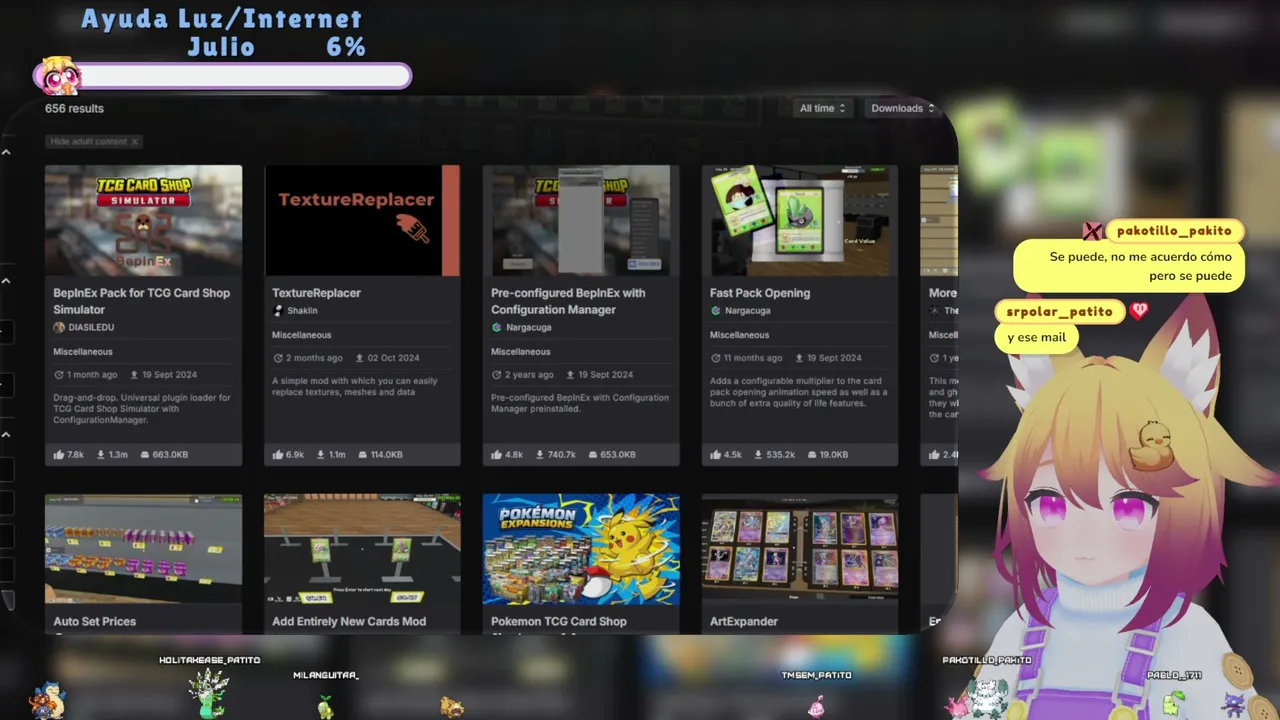Click Nargacuga's avatar on the Pre-configured BepInEx card
Screen dimensions: 1280x720
pos(497,327)
